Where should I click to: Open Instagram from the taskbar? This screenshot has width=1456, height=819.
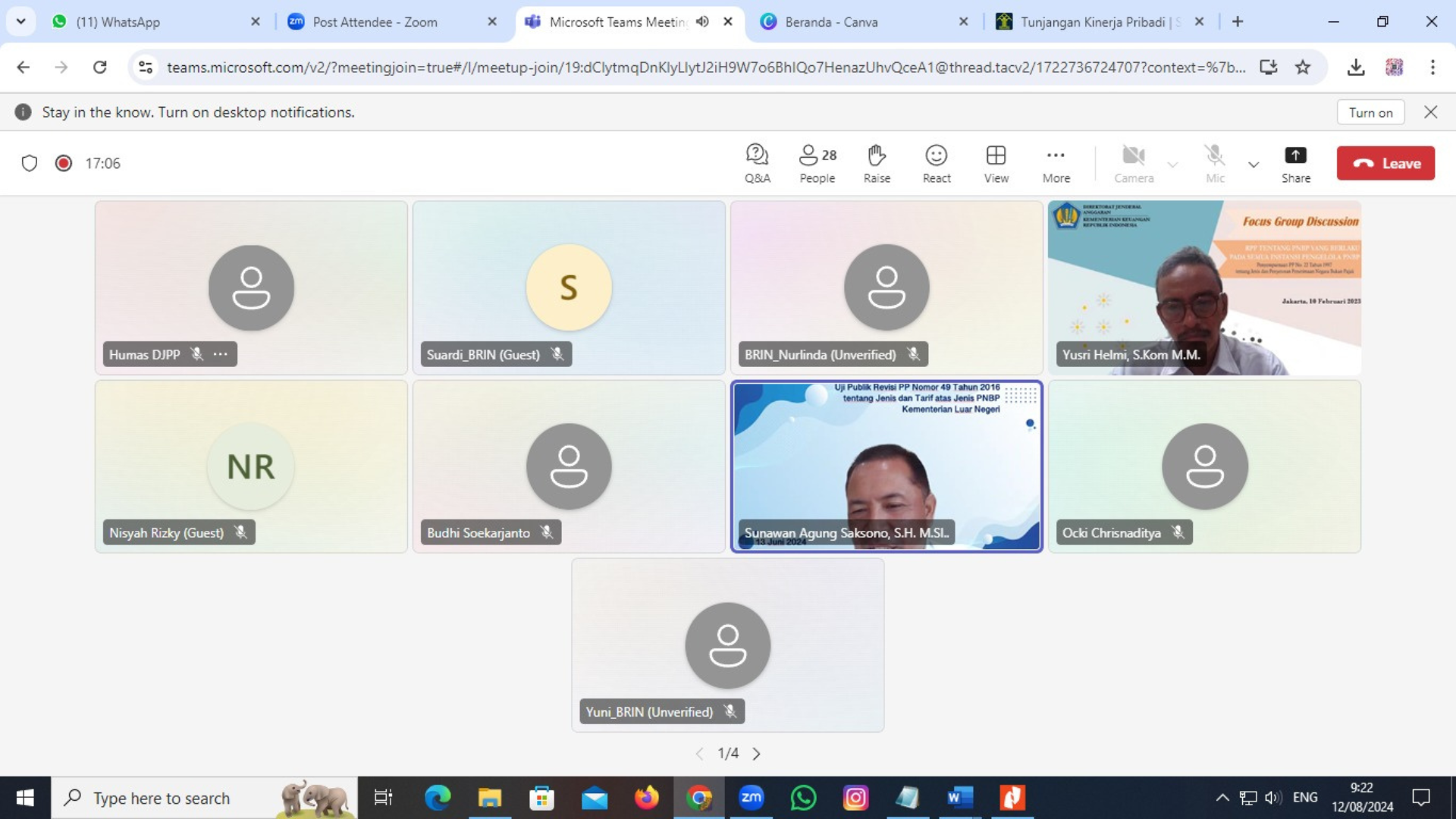855,798
